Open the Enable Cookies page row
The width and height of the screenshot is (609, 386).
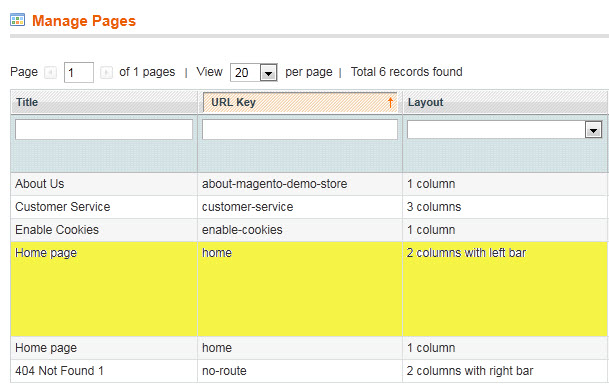click(310, 230)
